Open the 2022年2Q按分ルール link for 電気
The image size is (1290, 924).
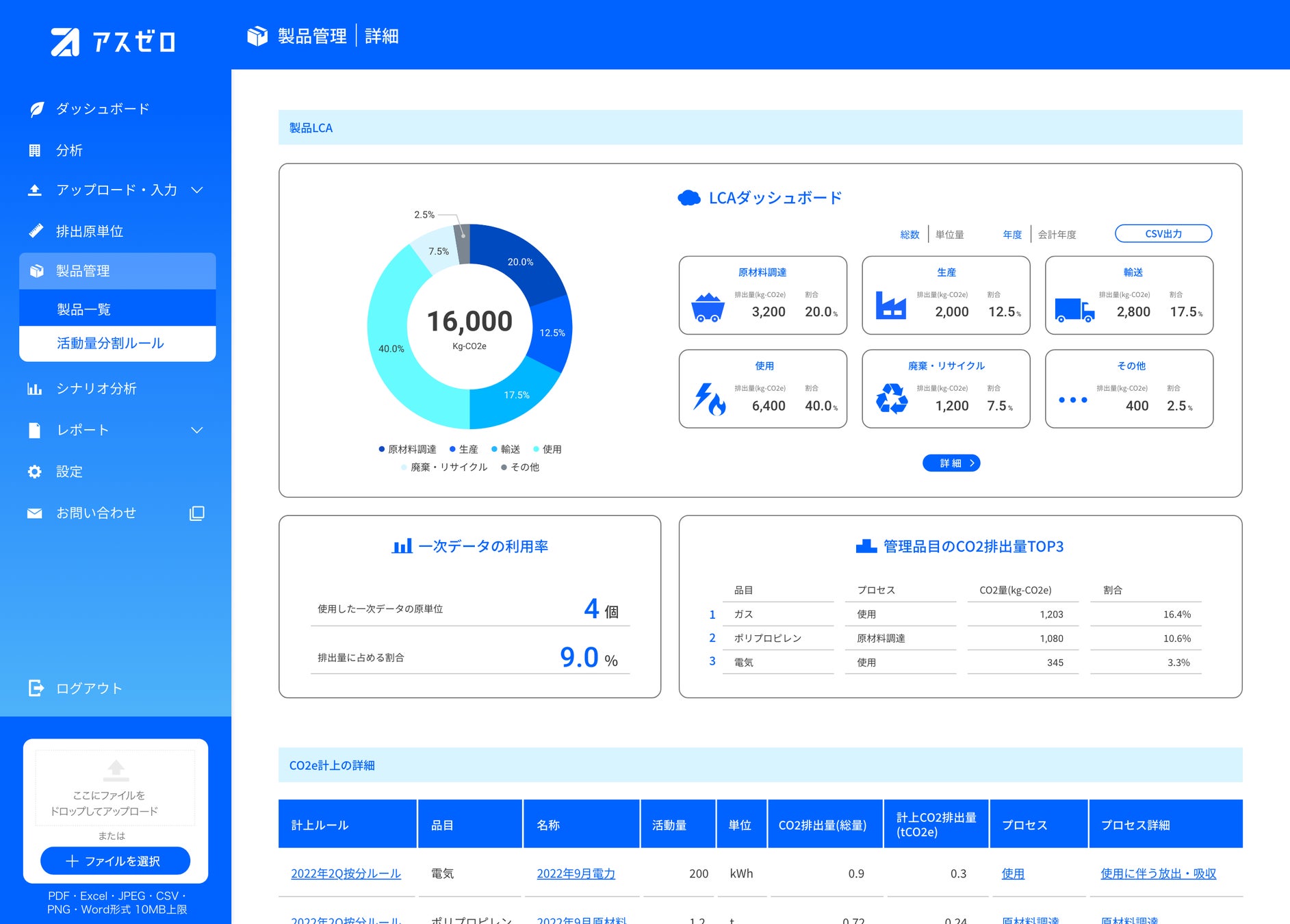[346, 874]
